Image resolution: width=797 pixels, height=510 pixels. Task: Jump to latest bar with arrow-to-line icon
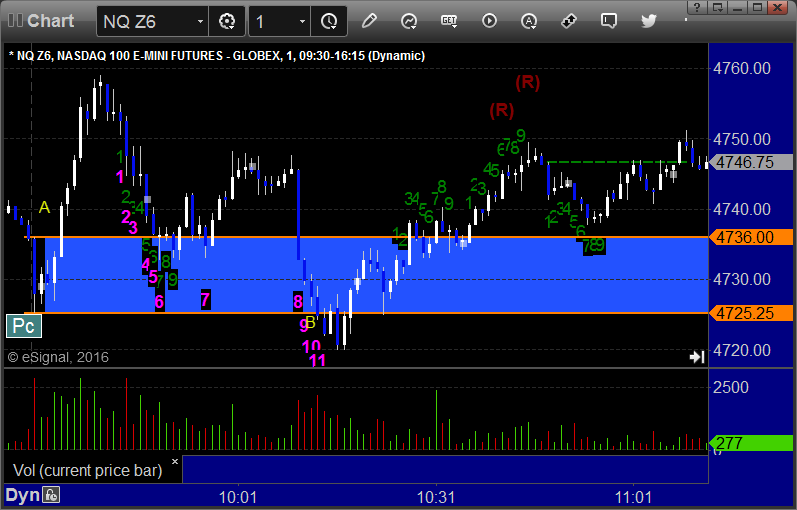click(697, 357)
